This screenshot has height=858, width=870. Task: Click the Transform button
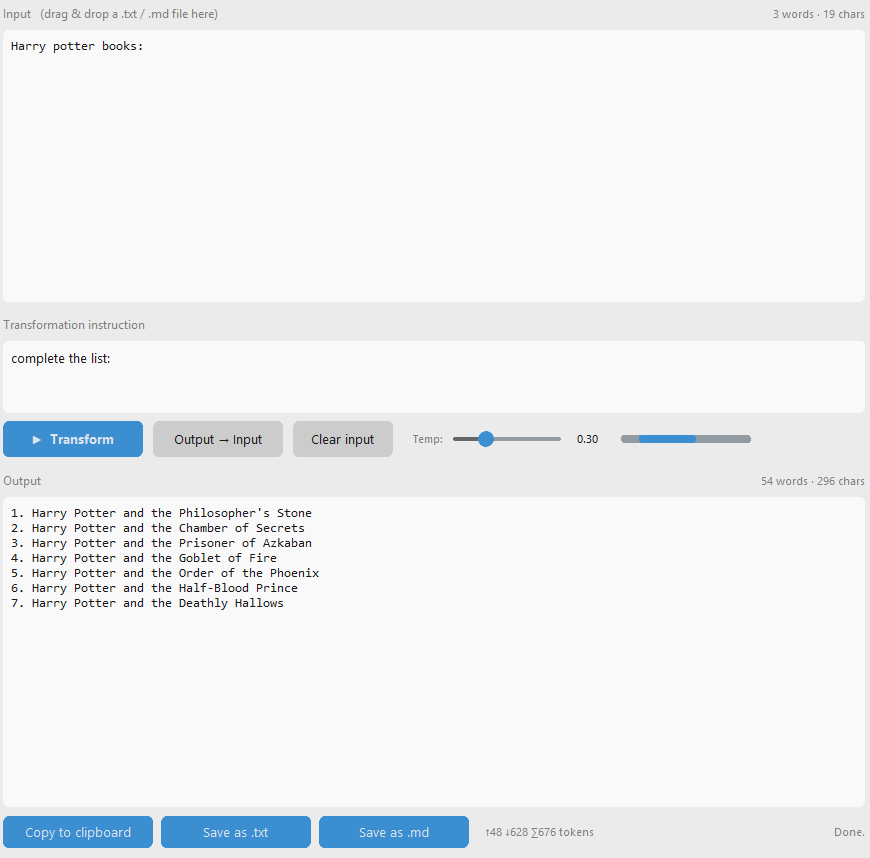coord(73,439)
